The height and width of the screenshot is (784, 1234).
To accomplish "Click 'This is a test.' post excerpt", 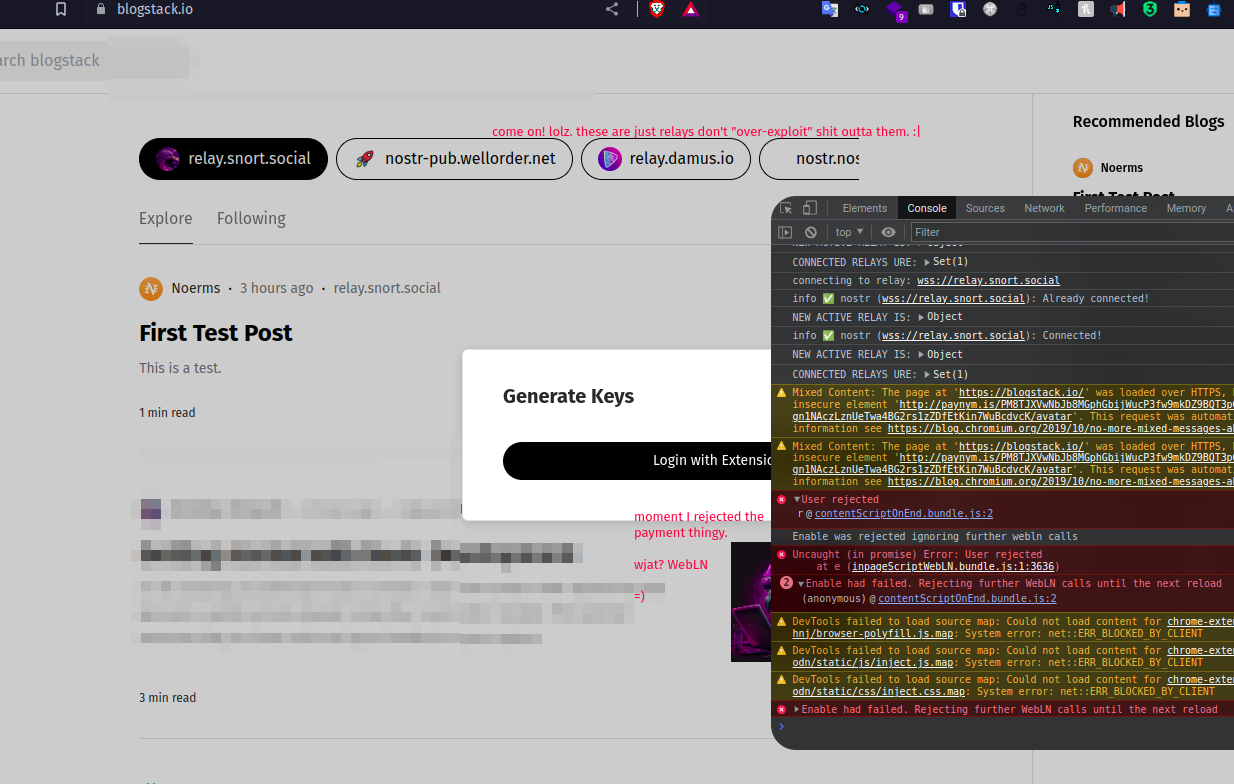I will tap(180, 368).
